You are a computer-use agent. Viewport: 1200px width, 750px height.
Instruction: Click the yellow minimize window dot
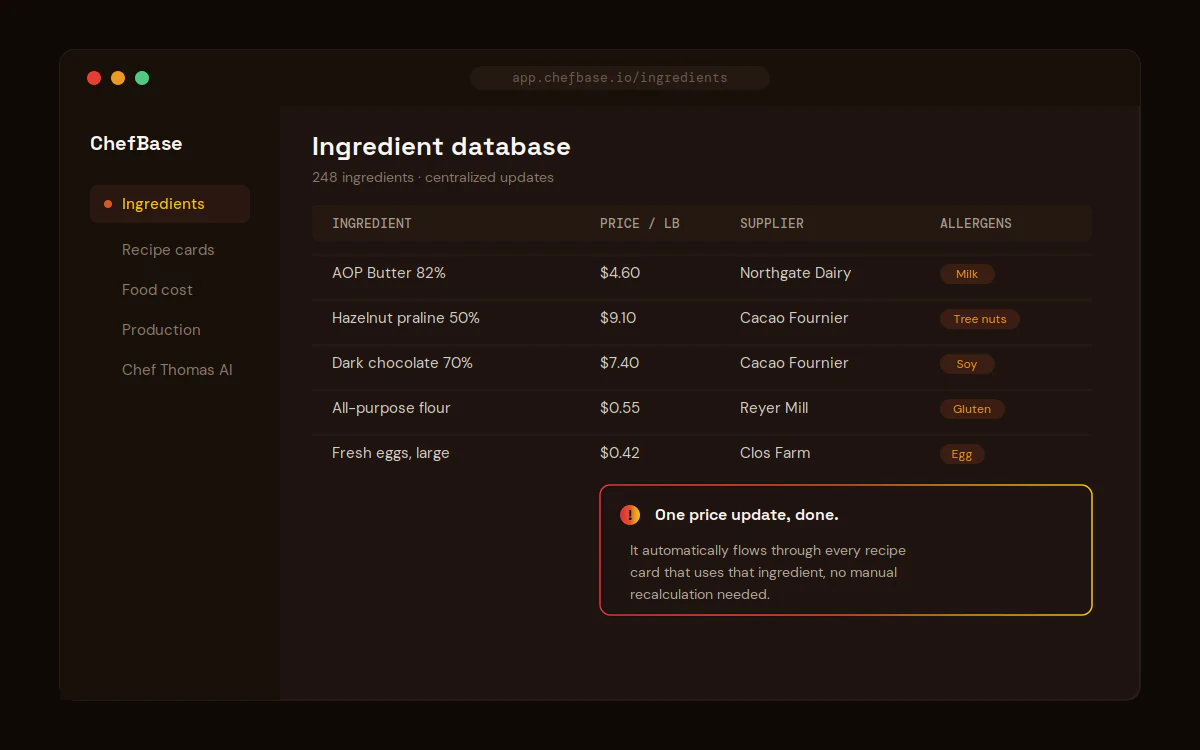[118, 78]
